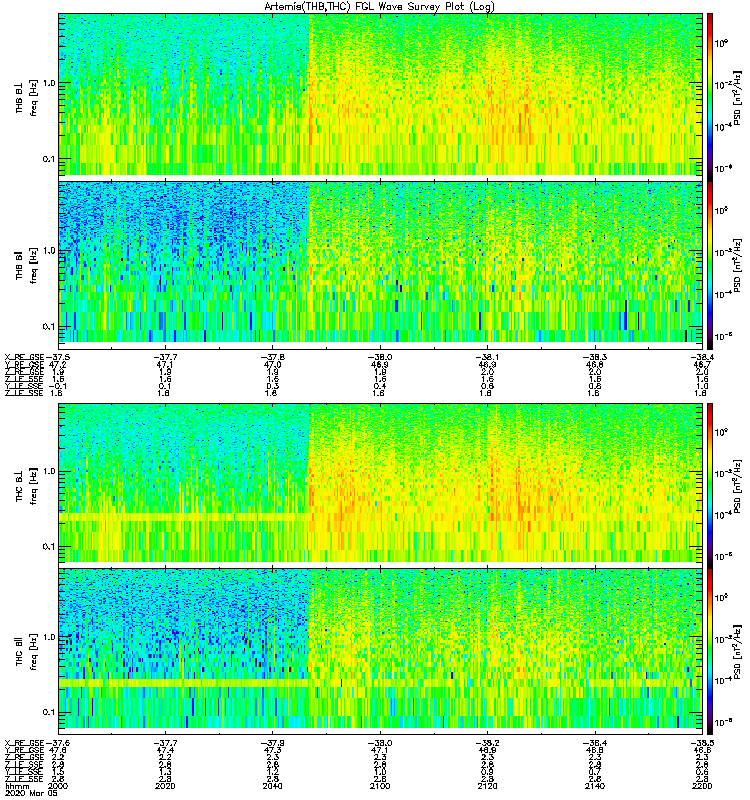
Task: Click the '2000' time tick label
Action: (58, 786)
